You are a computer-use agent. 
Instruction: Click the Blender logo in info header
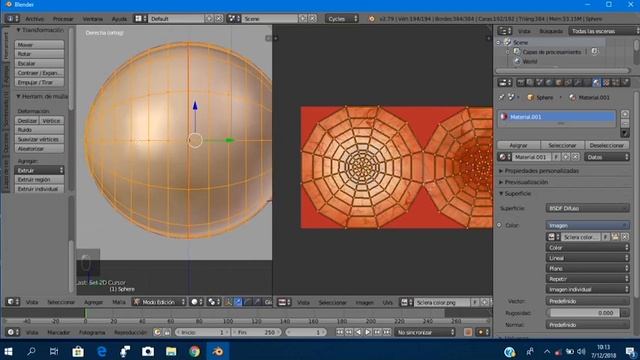(x=371, y=19)
